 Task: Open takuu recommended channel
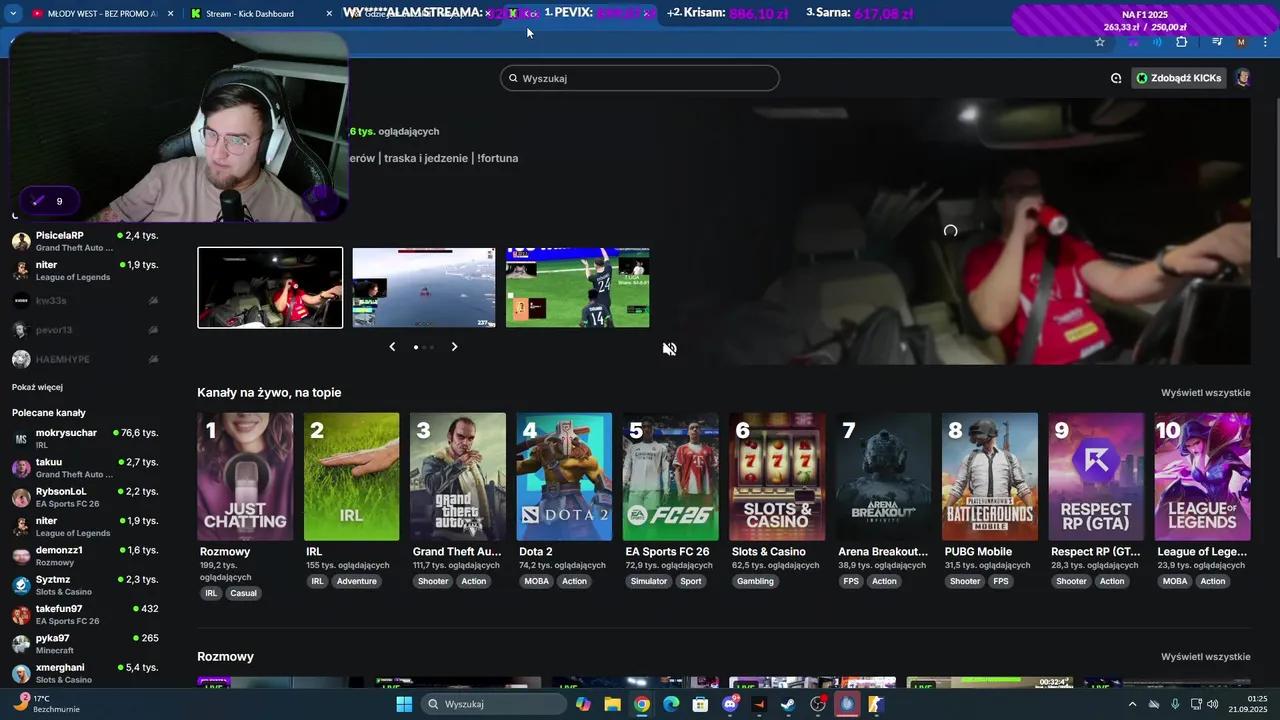(86, 468)
